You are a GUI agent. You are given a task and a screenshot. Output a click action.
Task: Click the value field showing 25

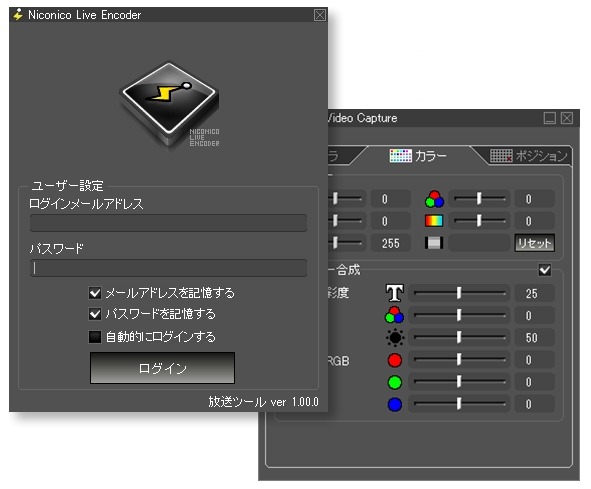point(534,293)
